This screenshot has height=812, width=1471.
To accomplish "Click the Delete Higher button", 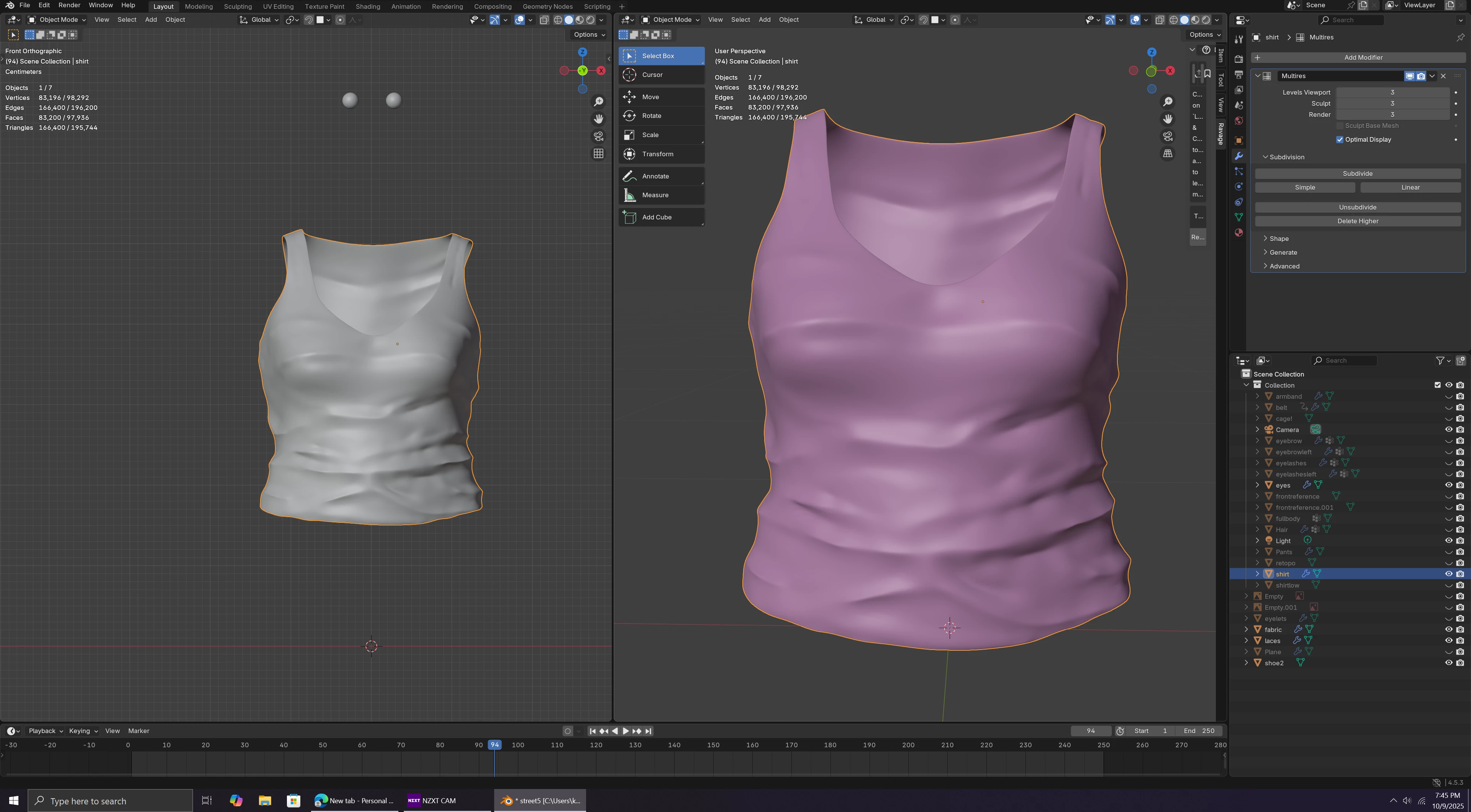I will pos(1357,221).
